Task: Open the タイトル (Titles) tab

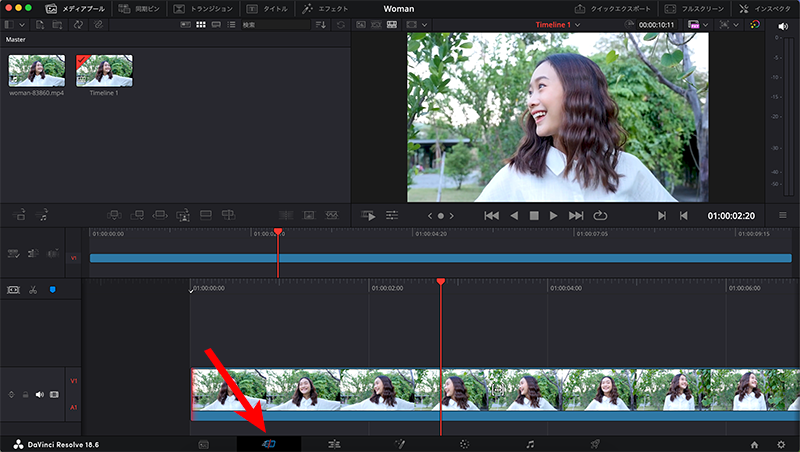Action: point(267,9)
